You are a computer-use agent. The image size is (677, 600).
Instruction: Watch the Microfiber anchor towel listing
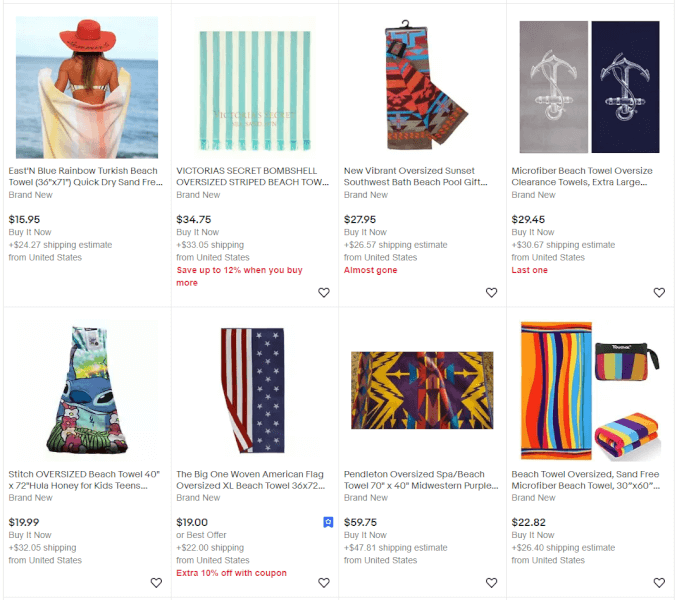click(x=659, y=293)
